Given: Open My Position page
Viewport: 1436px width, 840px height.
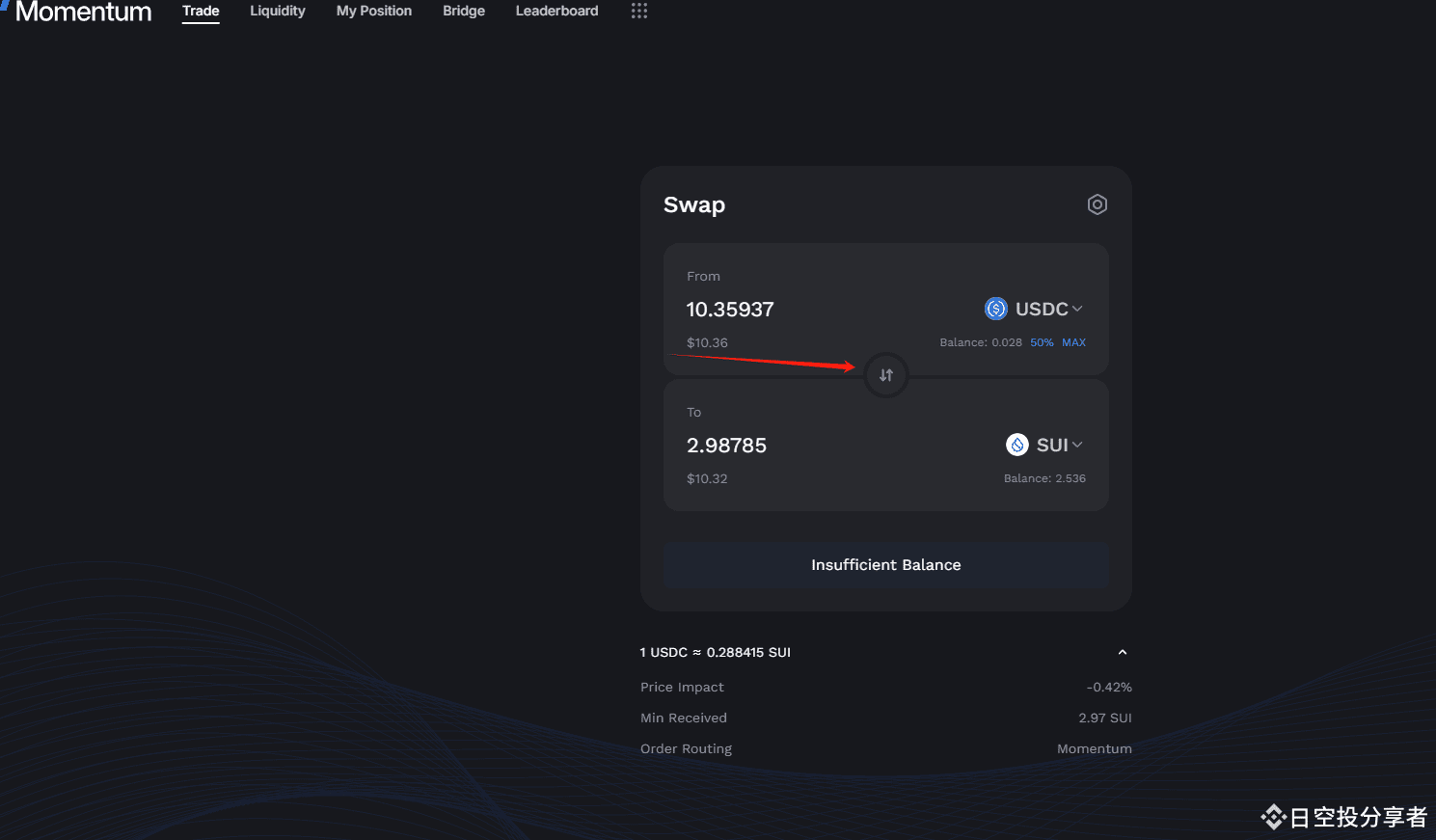Looking at the screenshot, I should [x=374, y=11].
